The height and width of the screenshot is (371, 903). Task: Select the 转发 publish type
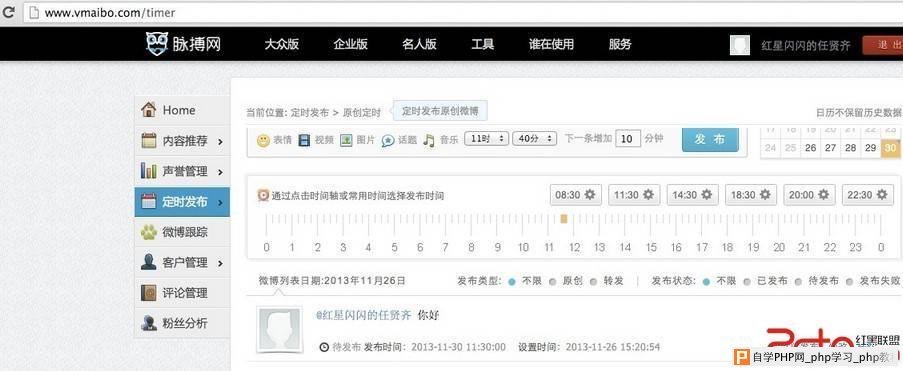[x=594, y=282]
